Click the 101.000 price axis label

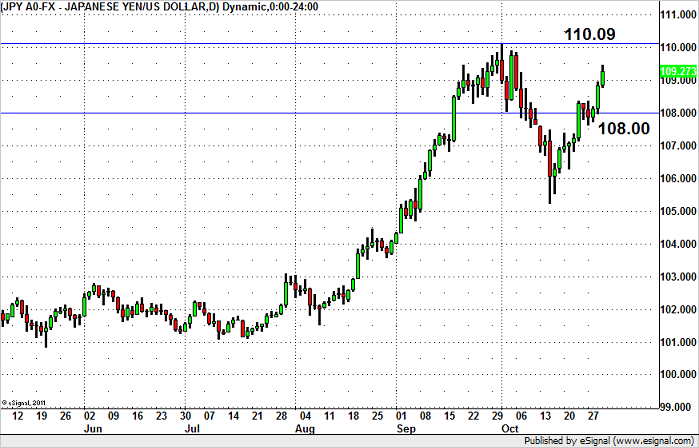[680, 342]
